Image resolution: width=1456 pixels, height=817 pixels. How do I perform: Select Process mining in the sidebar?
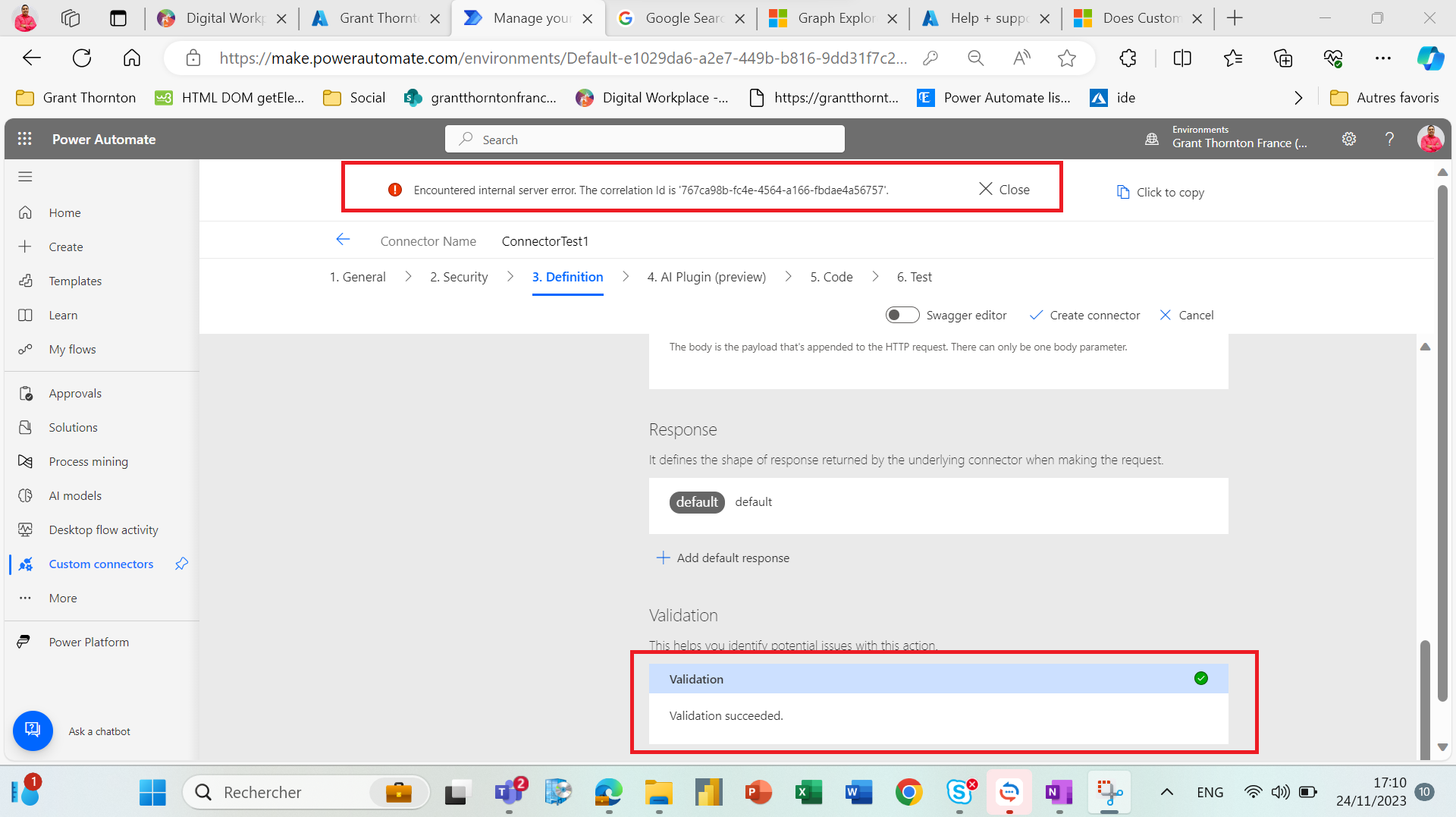88,460
